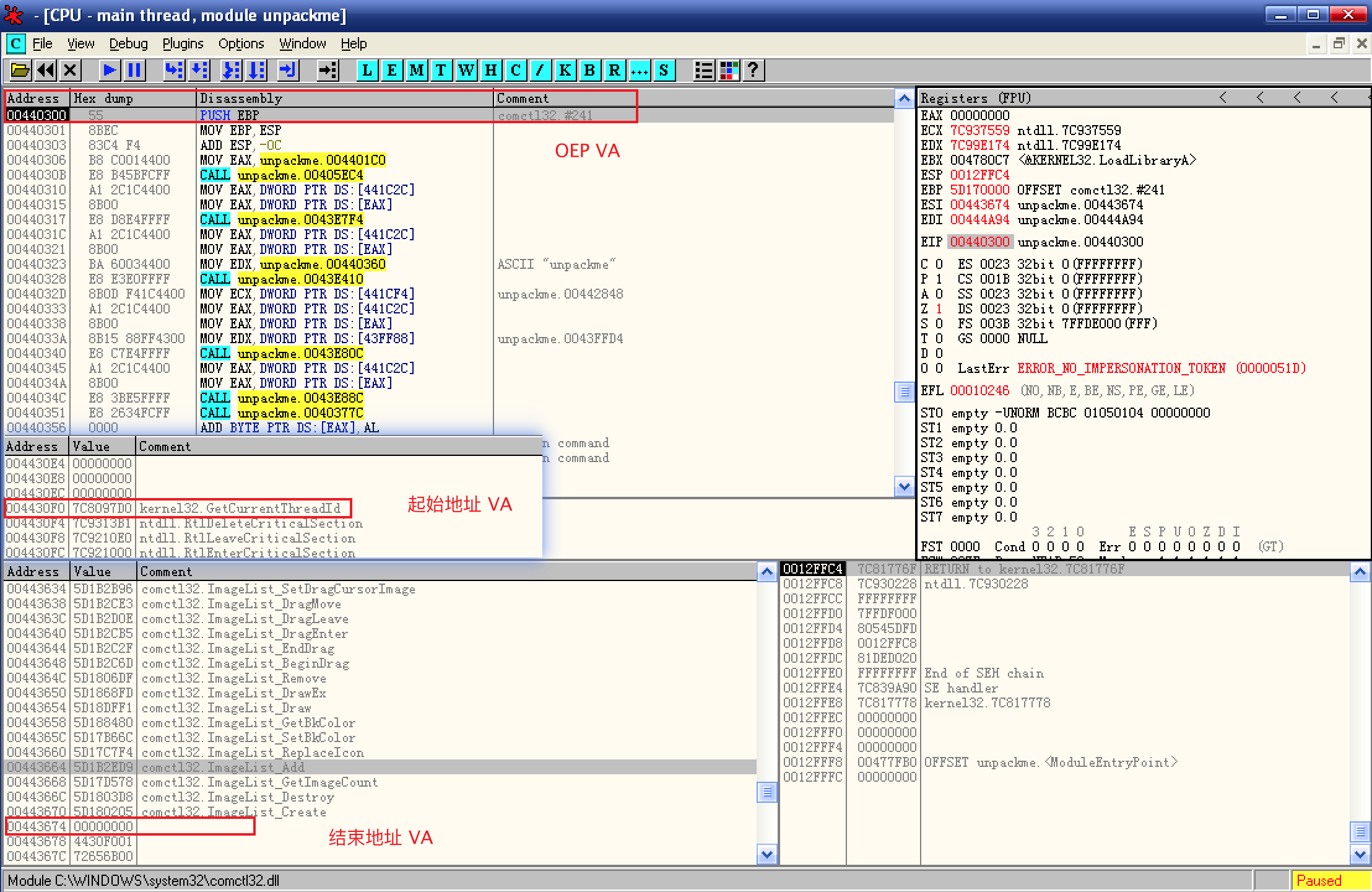Click the Registers (FPU) header to switch view
The image size is (1372, 892).
click(975, 98)
